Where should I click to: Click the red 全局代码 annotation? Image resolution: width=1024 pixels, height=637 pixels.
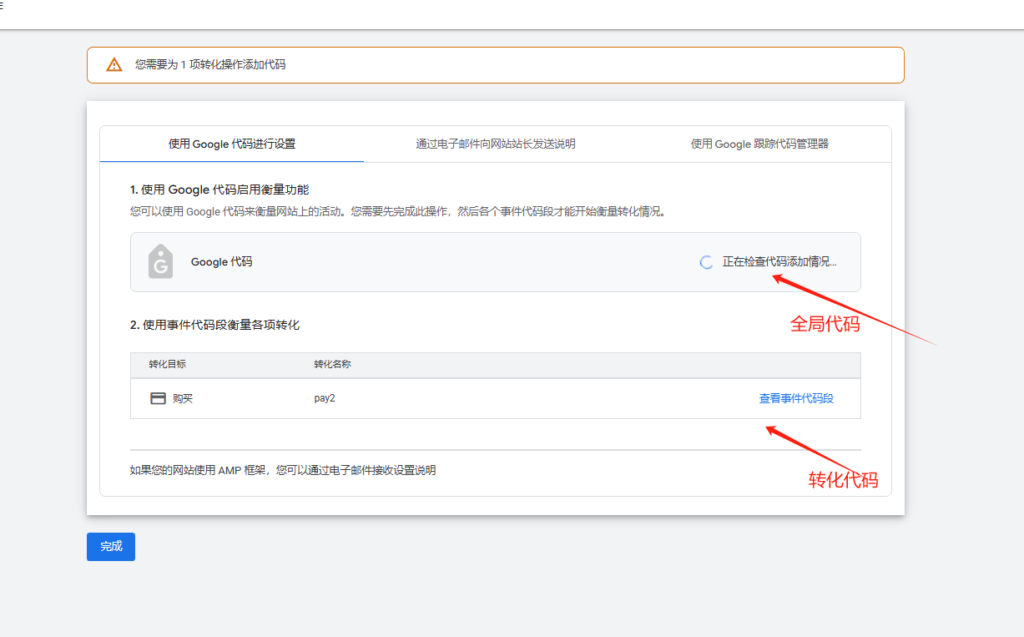click(823, 323)
